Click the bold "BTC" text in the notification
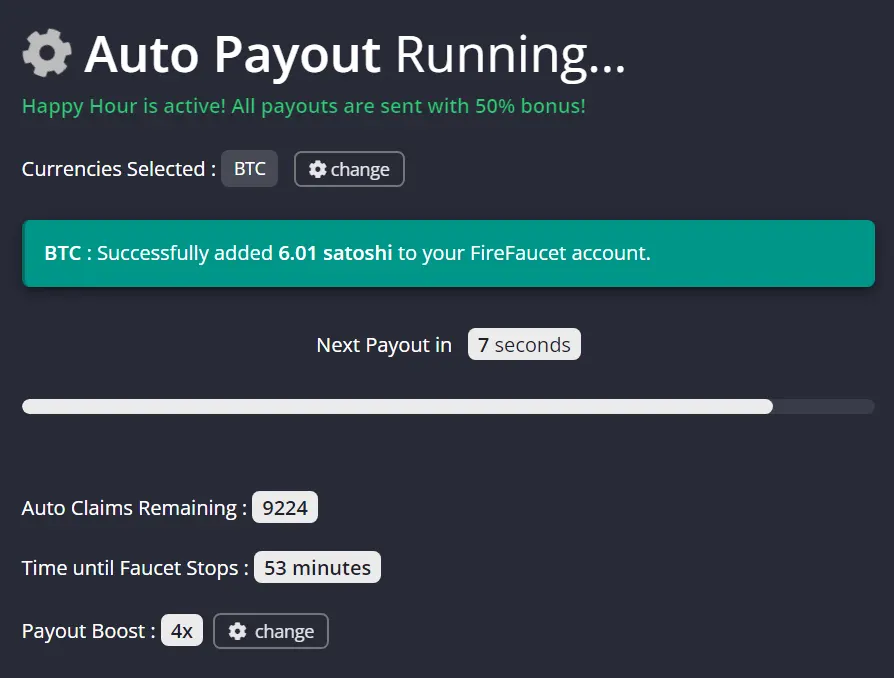The image size is (894, 678). (62, 253)
